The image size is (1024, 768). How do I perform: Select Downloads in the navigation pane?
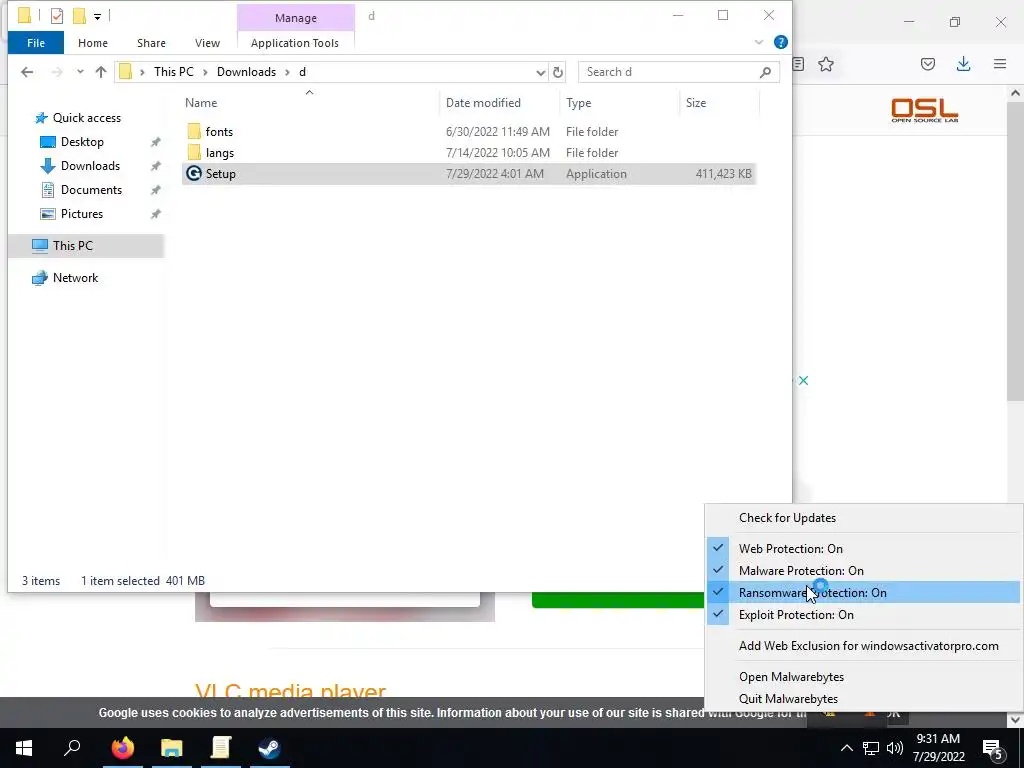(90, 166)
